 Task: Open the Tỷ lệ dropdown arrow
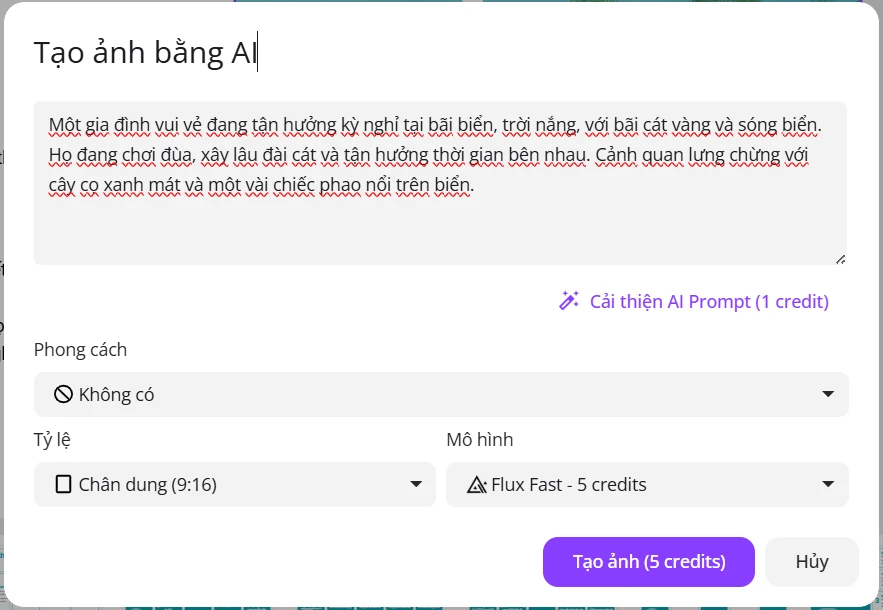pyautogui.click(x=416, y=484)
